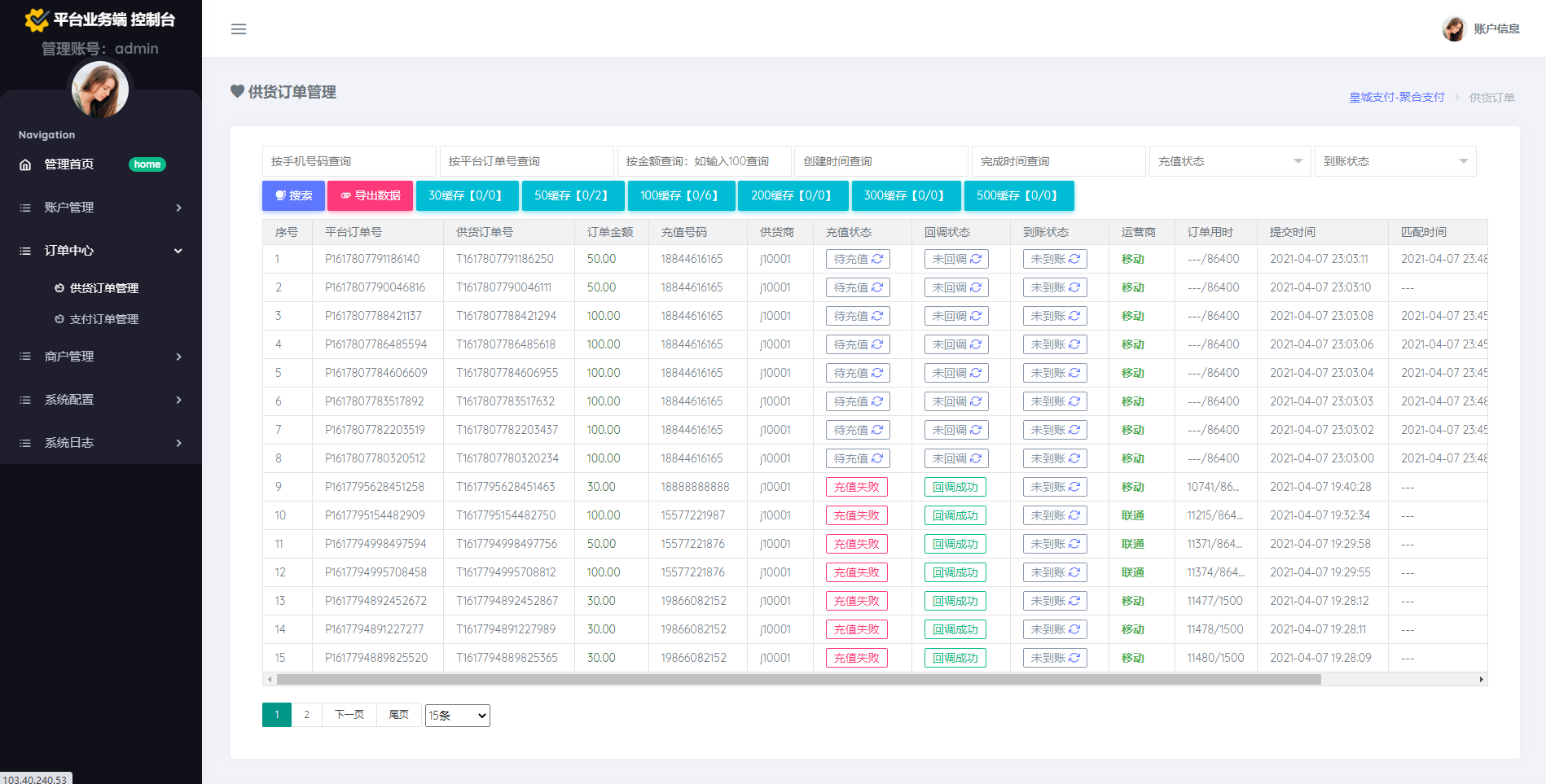Select 供货订单管理 in the sidebar
This screenshot has width=1546, height=784.
[x=103, y=288]
